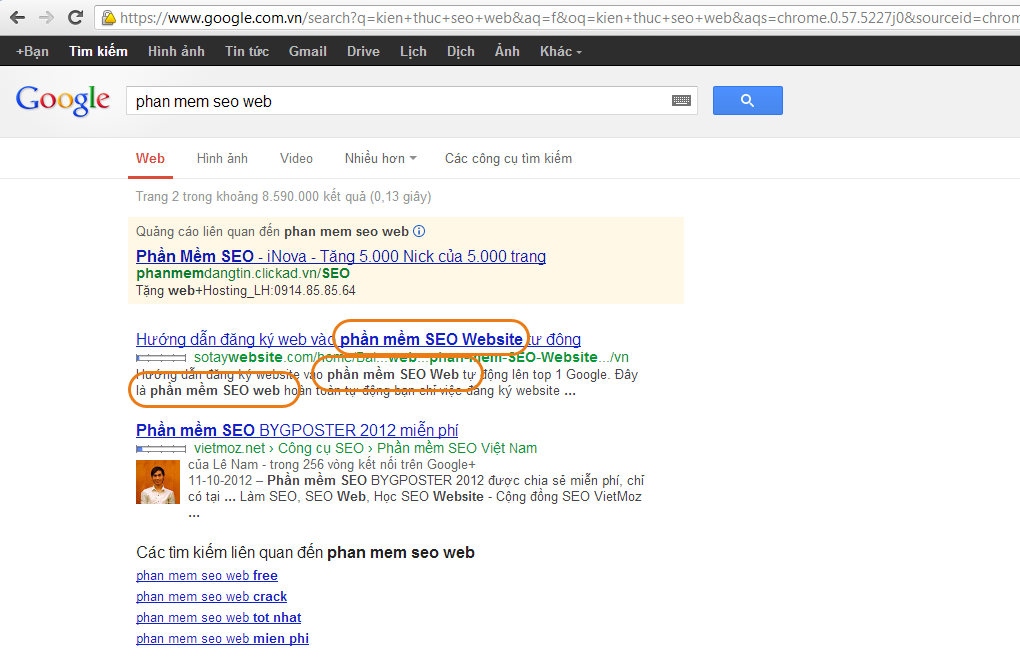Click the browser Forward arrow
The width and height of the screenshot is (1020, 664).
(46, 18)
